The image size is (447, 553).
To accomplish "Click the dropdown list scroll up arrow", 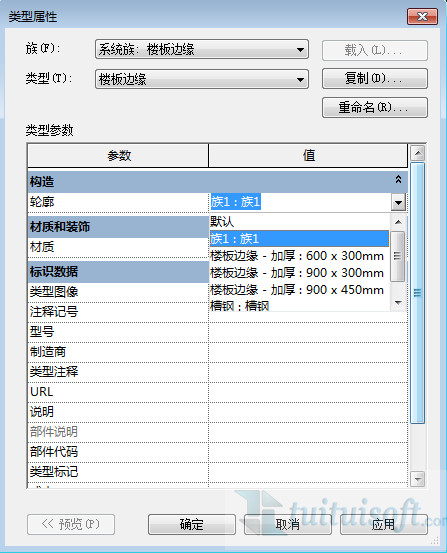I will click(398, 222).
